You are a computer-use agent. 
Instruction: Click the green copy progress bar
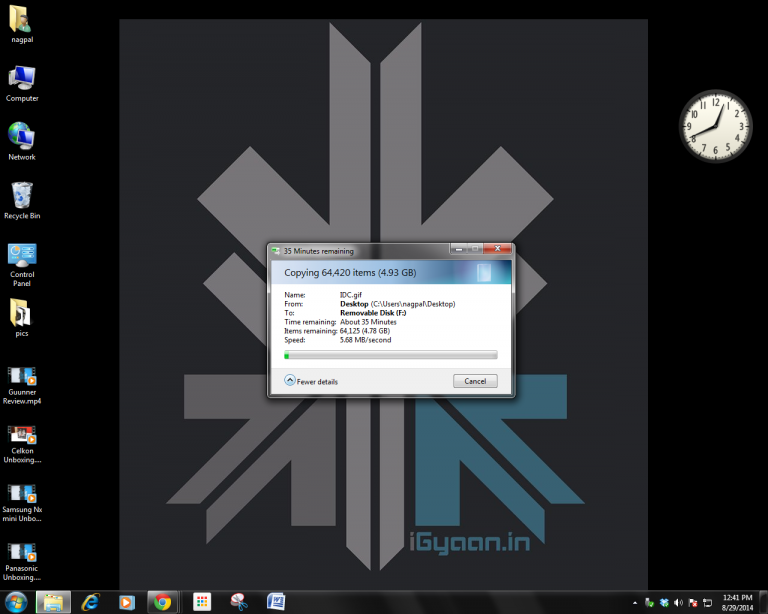pos(390,355)
